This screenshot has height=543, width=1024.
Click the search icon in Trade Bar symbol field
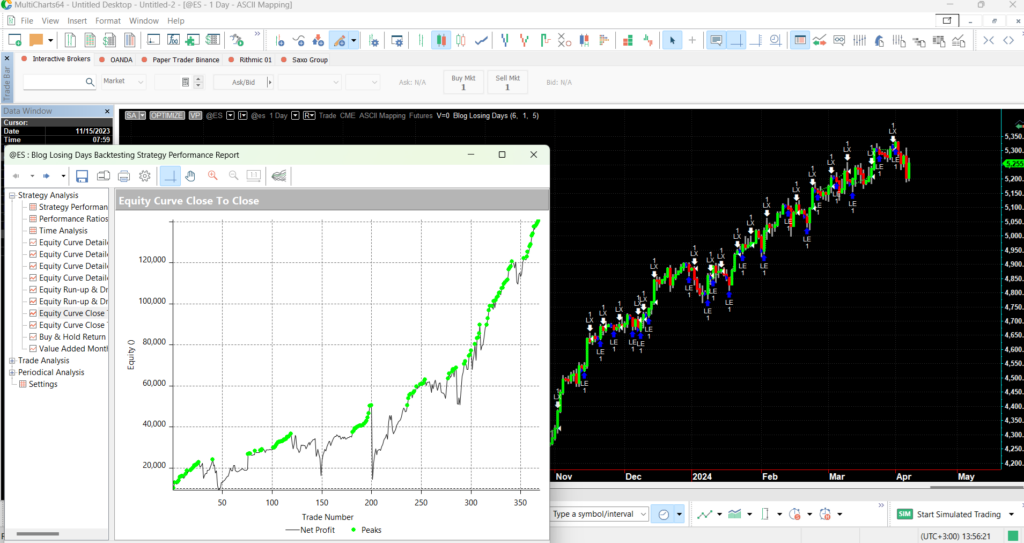pyautogui.click(x=88, y=82)
